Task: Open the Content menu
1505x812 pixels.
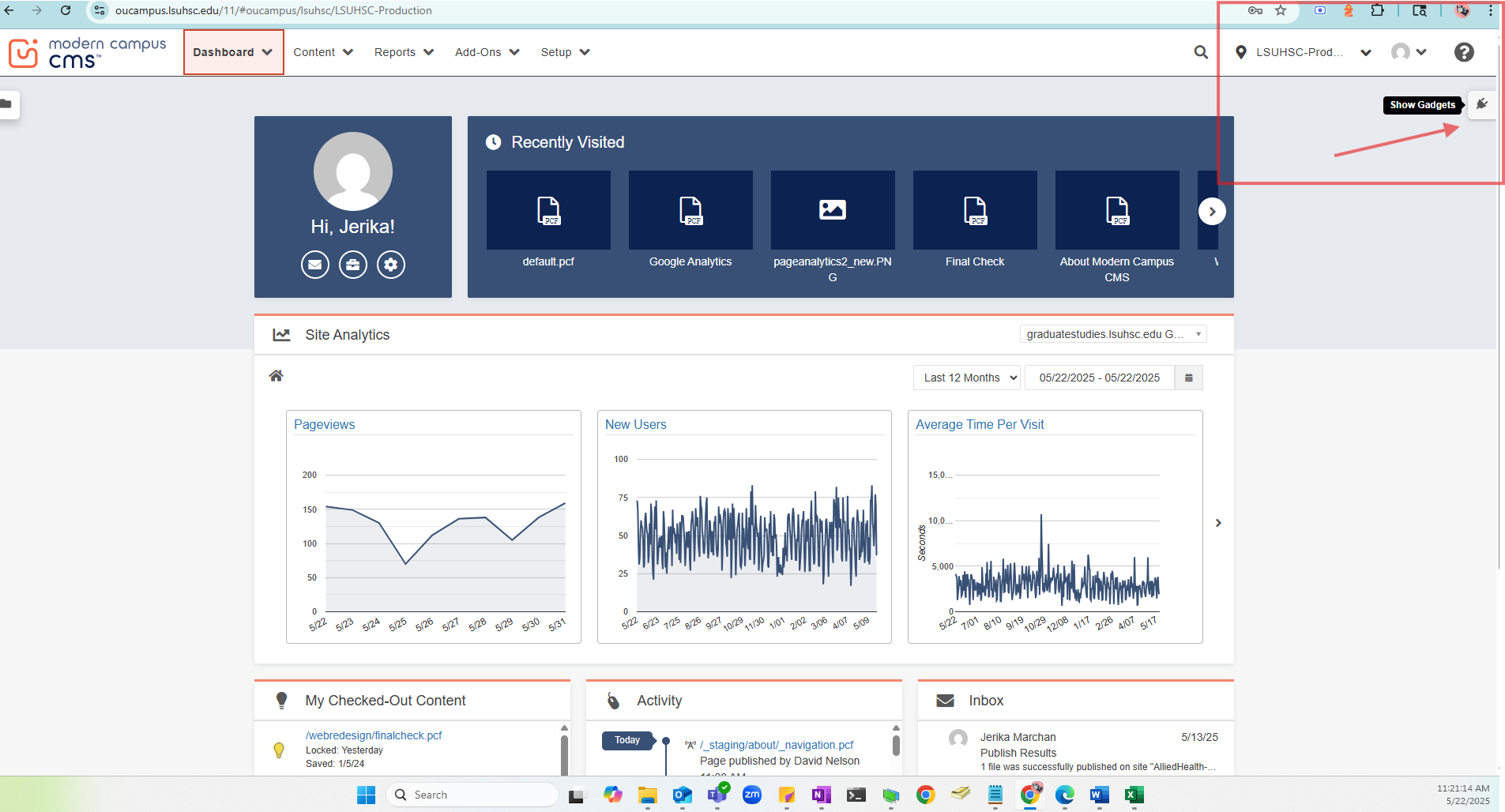Action: pyautogui.click(x=322, y=52)
